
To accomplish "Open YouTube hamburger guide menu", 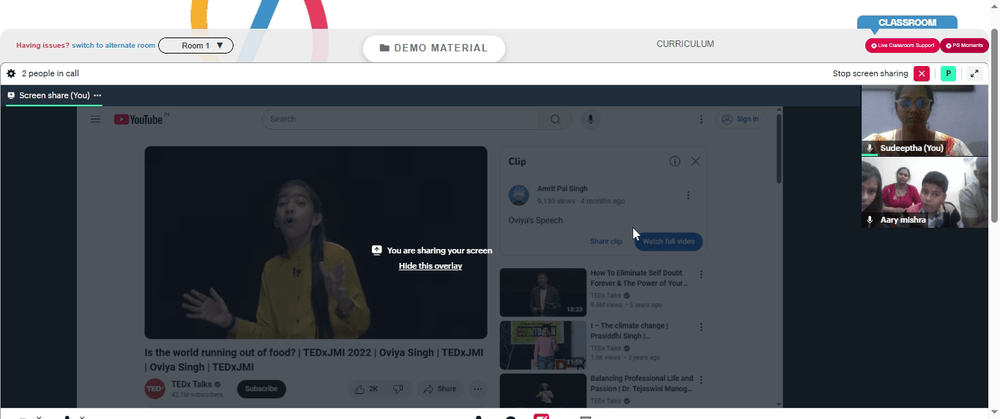I will click(x=95, y=119).
